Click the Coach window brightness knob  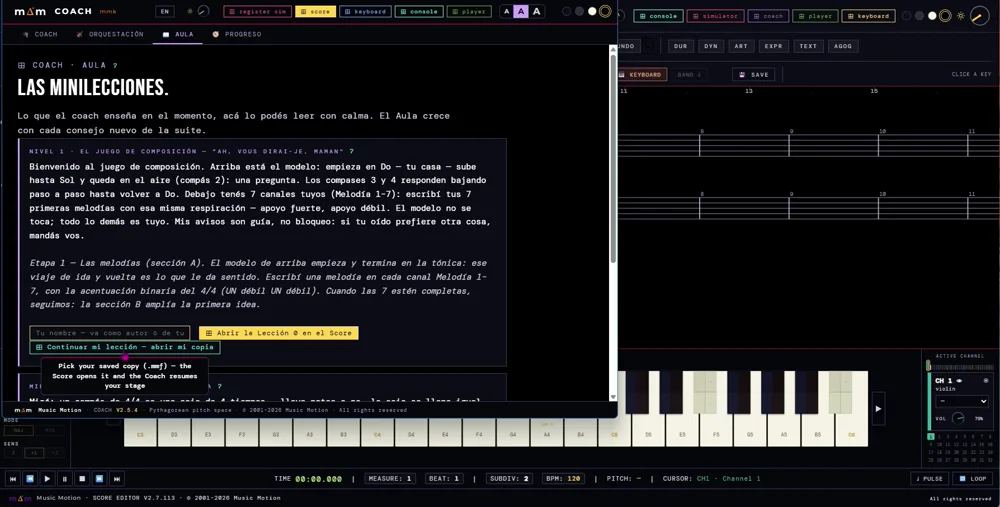coord(203,11)
